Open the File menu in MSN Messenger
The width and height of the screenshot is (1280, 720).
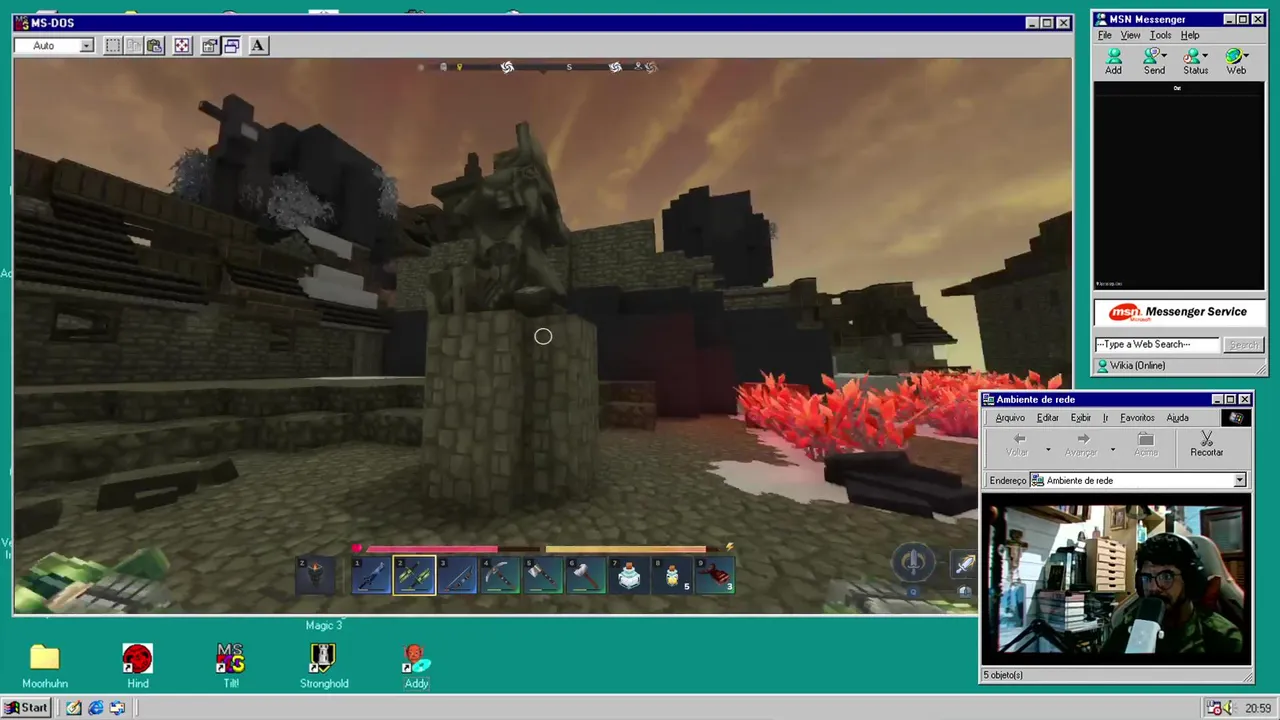(x=1105, y=35)
